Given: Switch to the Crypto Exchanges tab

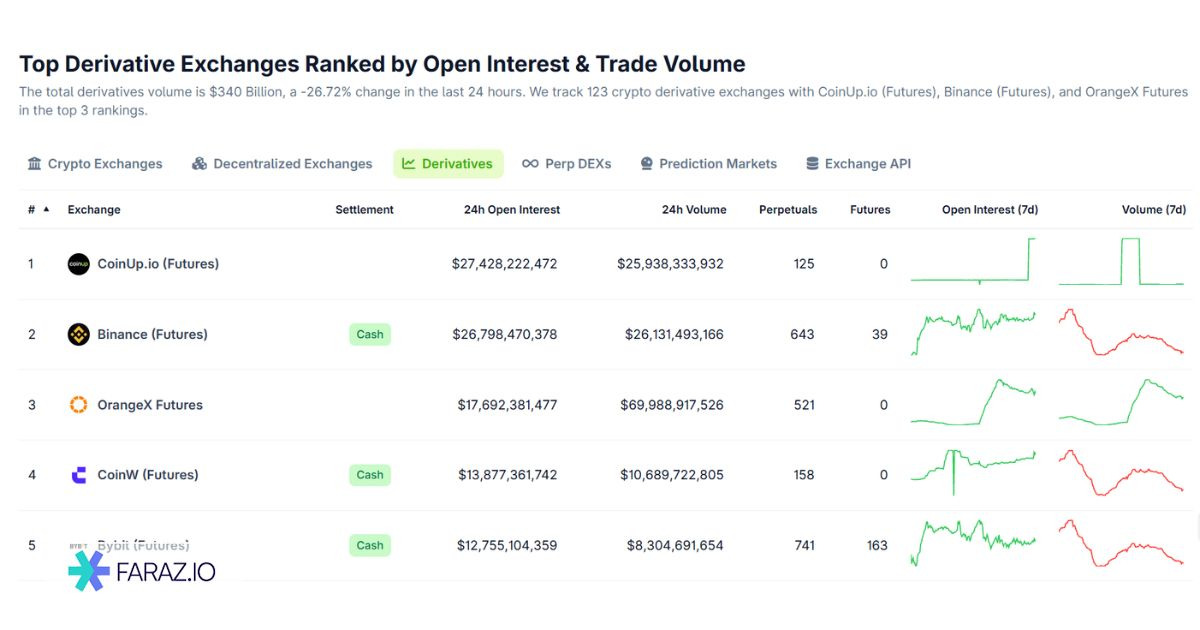Looking at the screenshot, I should [95, 164].
